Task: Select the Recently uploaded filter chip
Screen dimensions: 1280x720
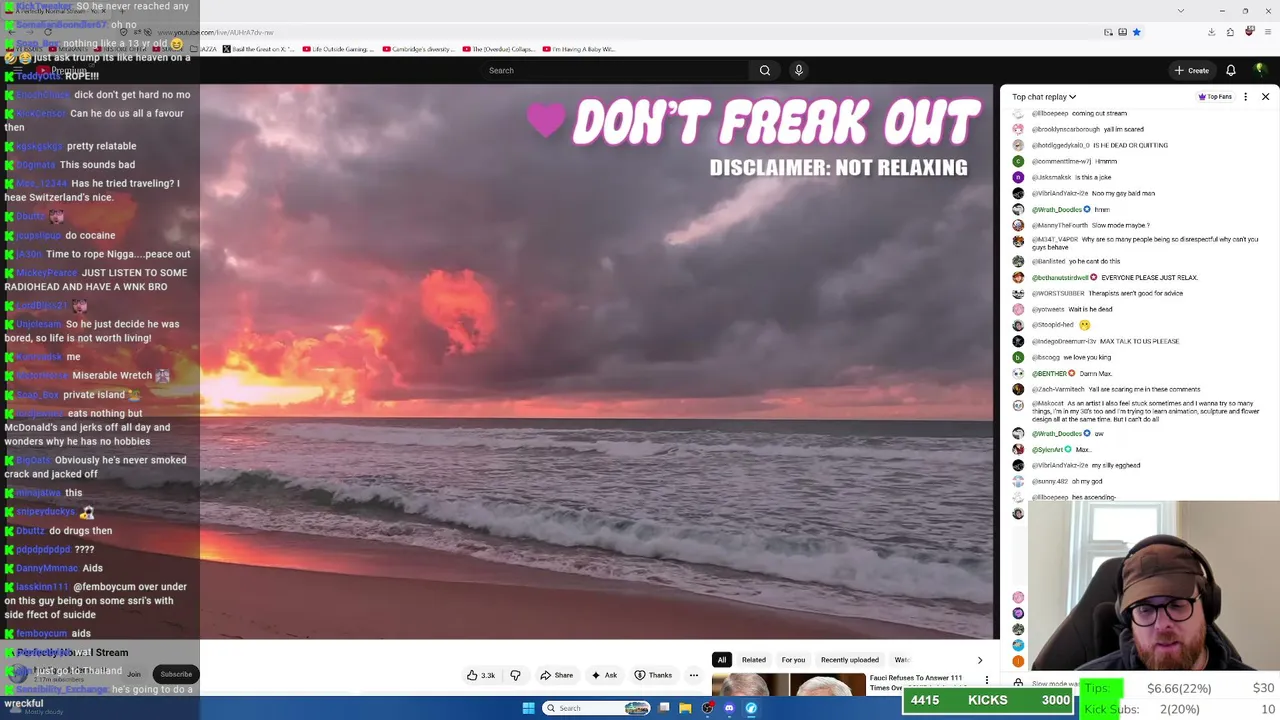Action: pos(849,660)
